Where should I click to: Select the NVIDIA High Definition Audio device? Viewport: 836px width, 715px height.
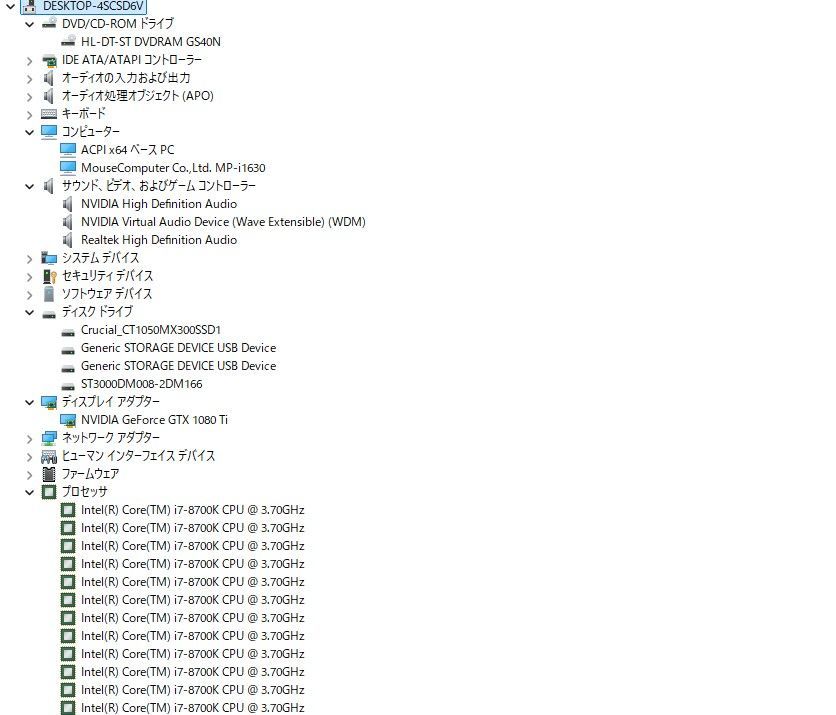[159, 204]
